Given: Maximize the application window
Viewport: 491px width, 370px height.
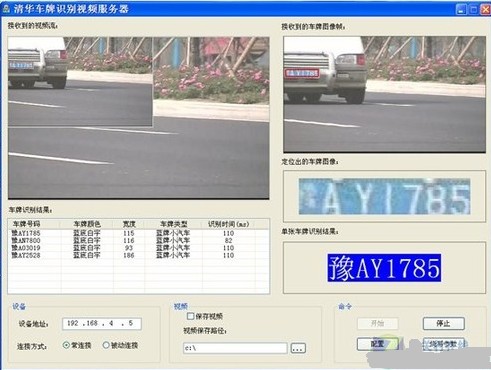Looking at the screenshot, I should (473, 9).
